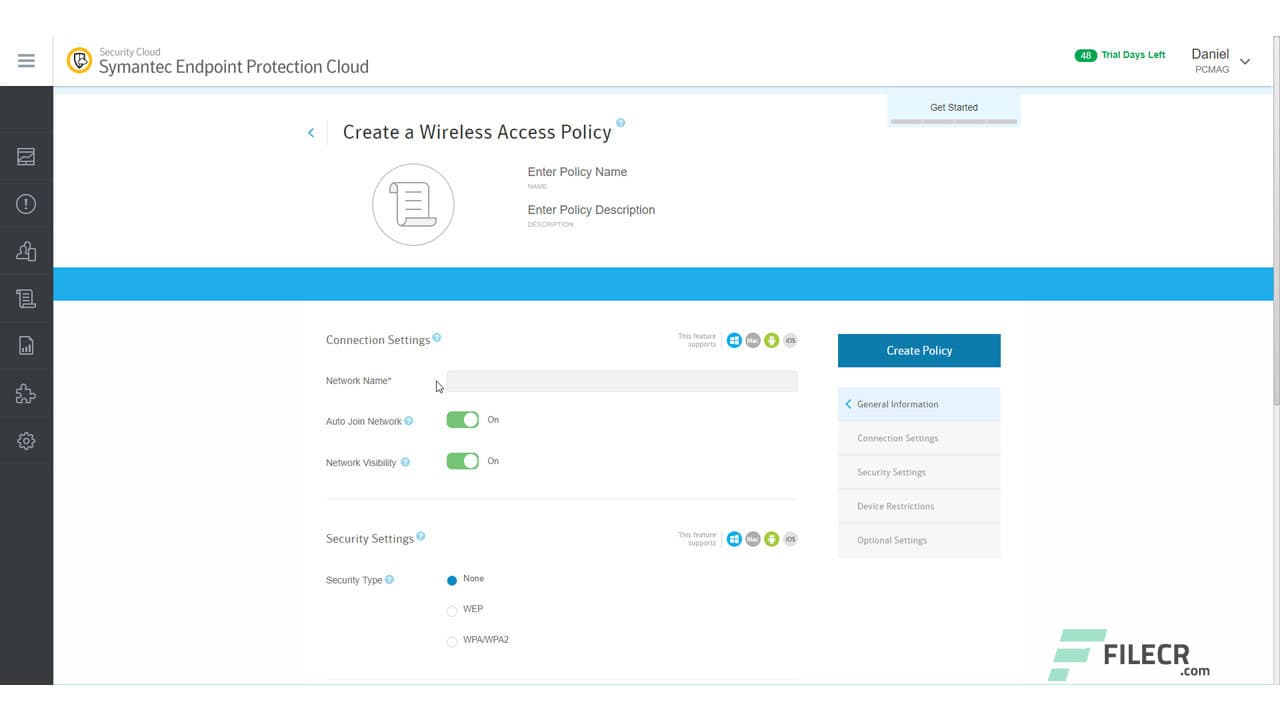Open the Device Restrictions section
This screenshot has width=1280, height=720.
[893, 505]
